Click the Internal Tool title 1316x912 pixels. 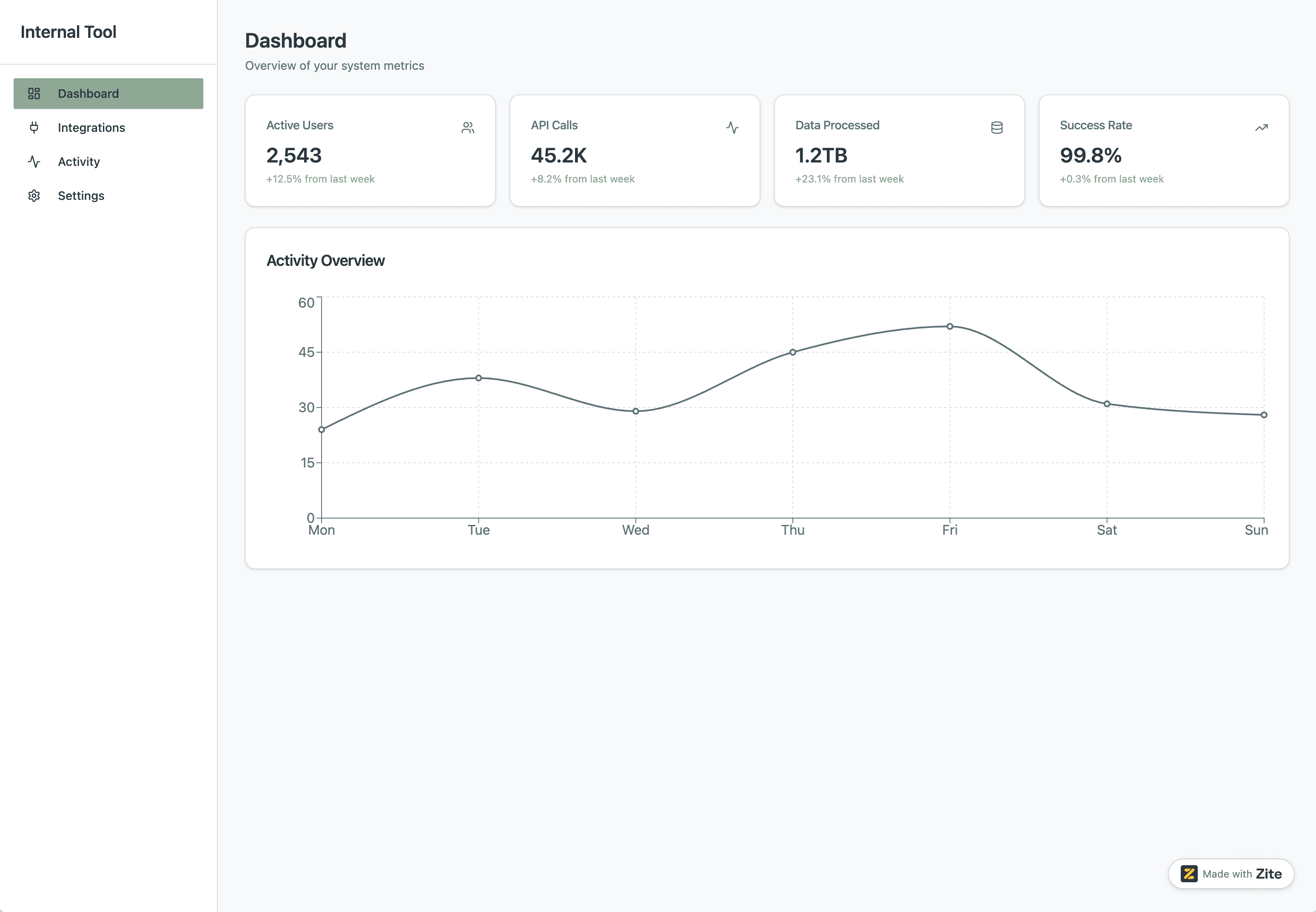(68, 32)
